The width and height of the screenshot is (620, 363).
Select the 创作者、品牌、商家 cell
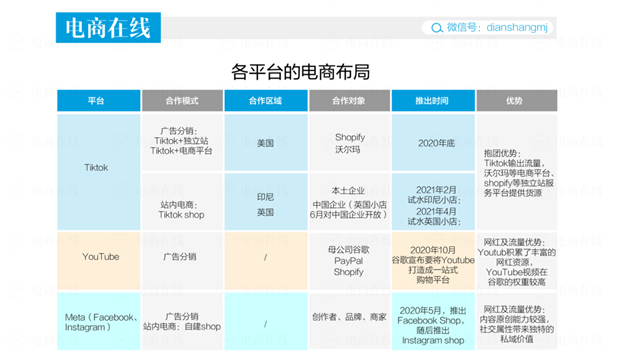(x=349, y=321)
